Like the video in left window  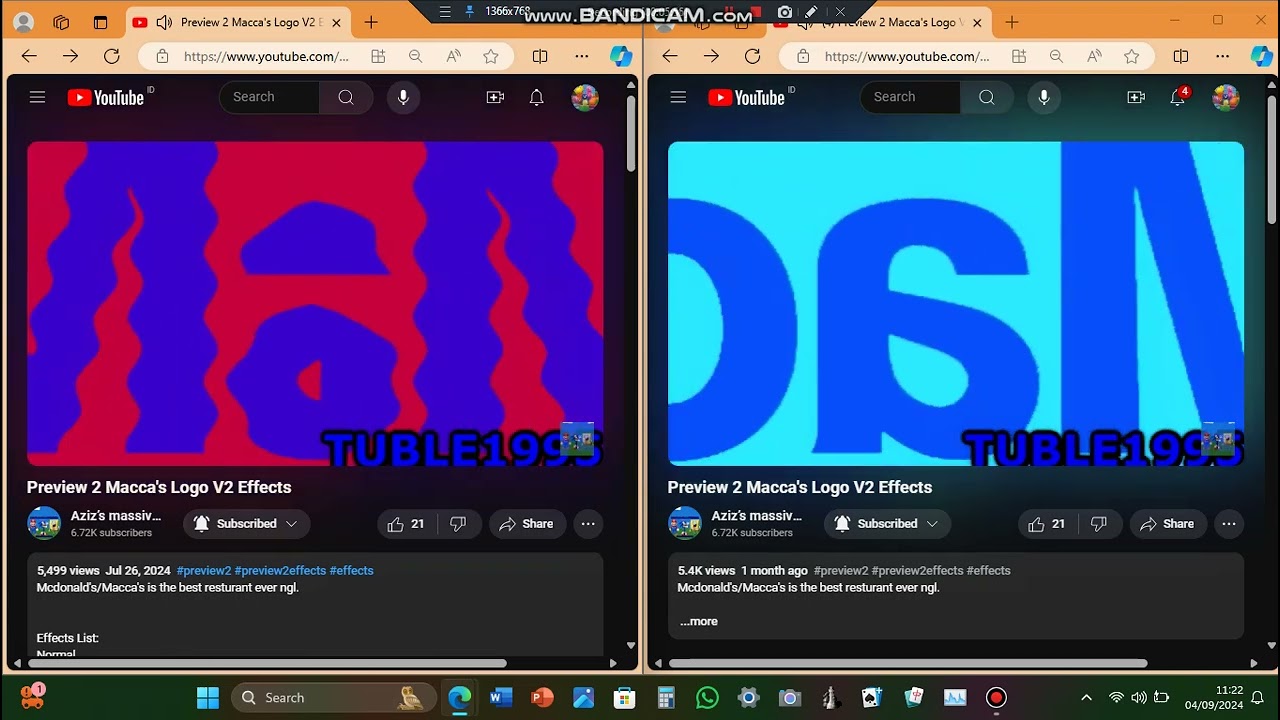pyautogui.click(x=406, y=524)
